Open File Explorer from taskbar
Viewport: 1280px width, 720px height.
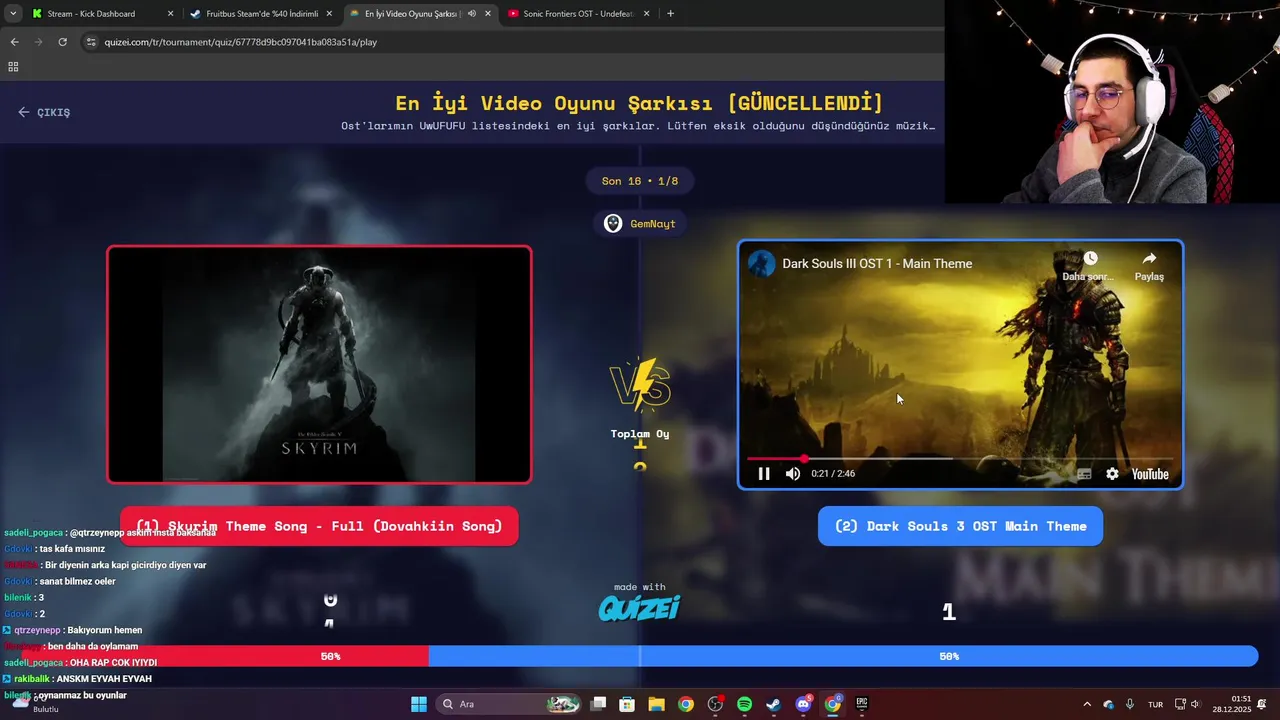[x=656, y=704]
